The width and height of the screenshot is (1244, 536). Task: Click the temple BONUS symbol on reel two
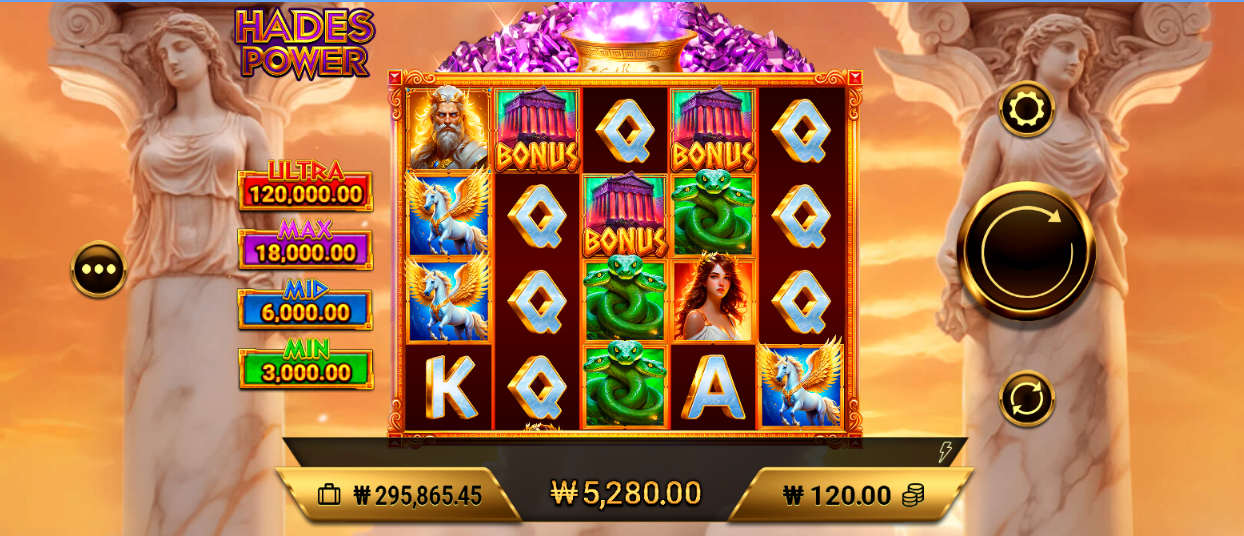click(x=537, y=129)
